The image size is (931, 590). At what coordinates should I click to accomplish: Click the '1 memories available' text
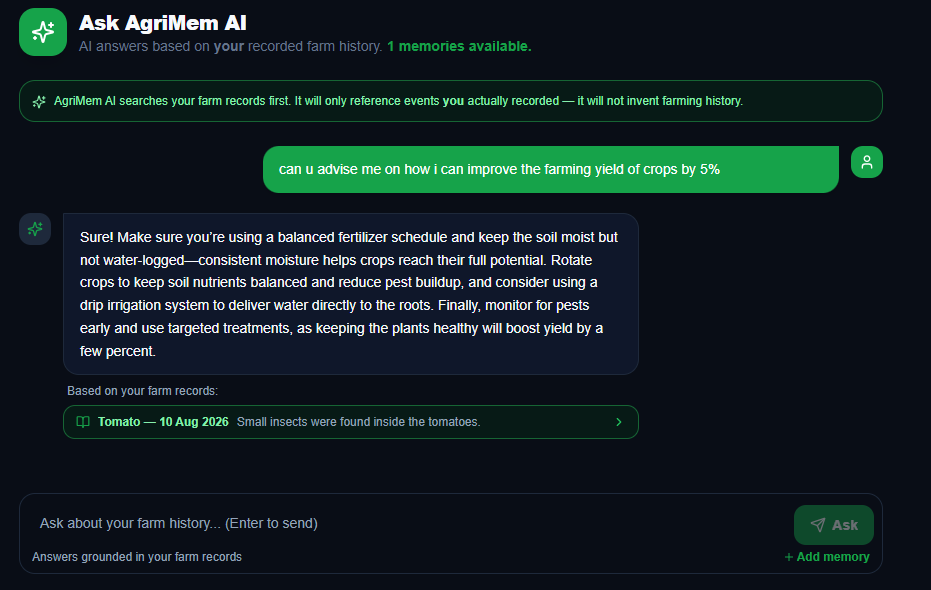(x=459, y=46)
